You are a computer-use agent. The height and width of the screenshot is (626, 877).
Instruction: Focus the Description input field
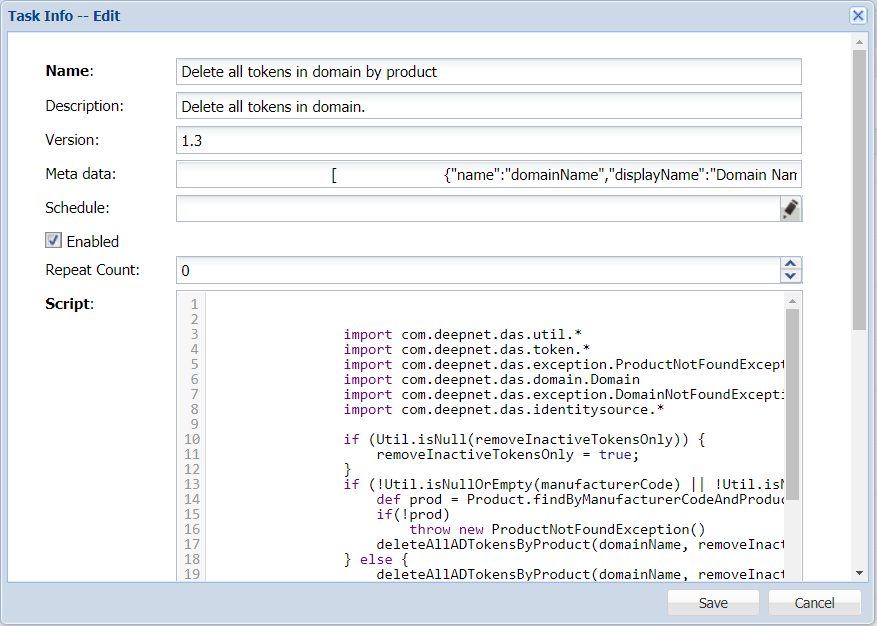tap(488, 106)
